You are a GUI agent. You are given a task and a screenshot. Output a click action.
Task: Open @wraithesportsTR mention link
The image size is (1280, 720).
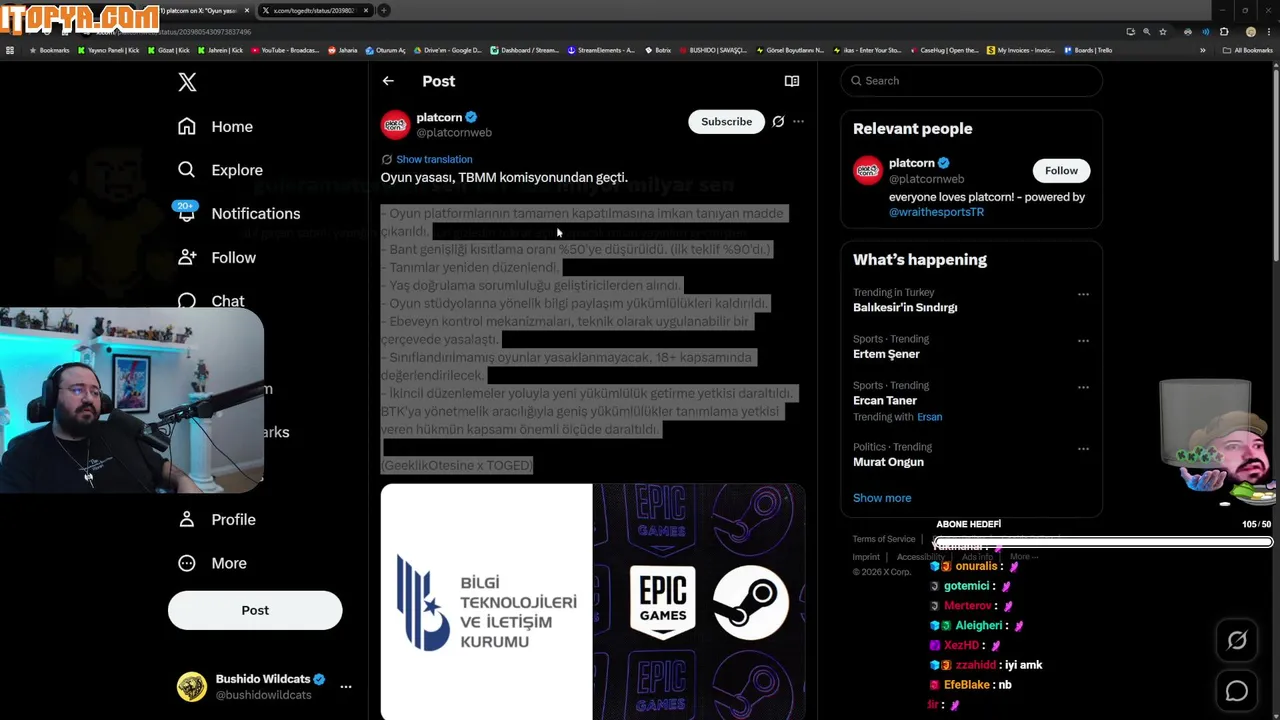pyautogui.click(x=936, y=212)
